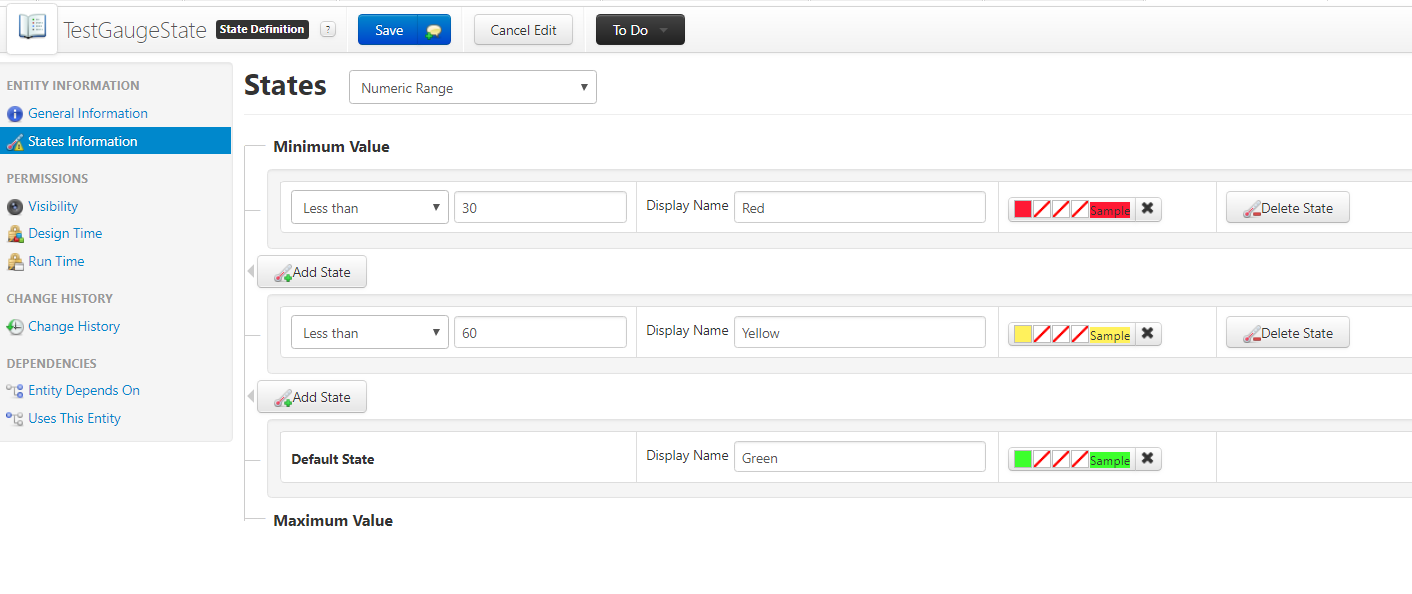
Task: Click the Maximum Value heading
Action: (x=333, y=521)
